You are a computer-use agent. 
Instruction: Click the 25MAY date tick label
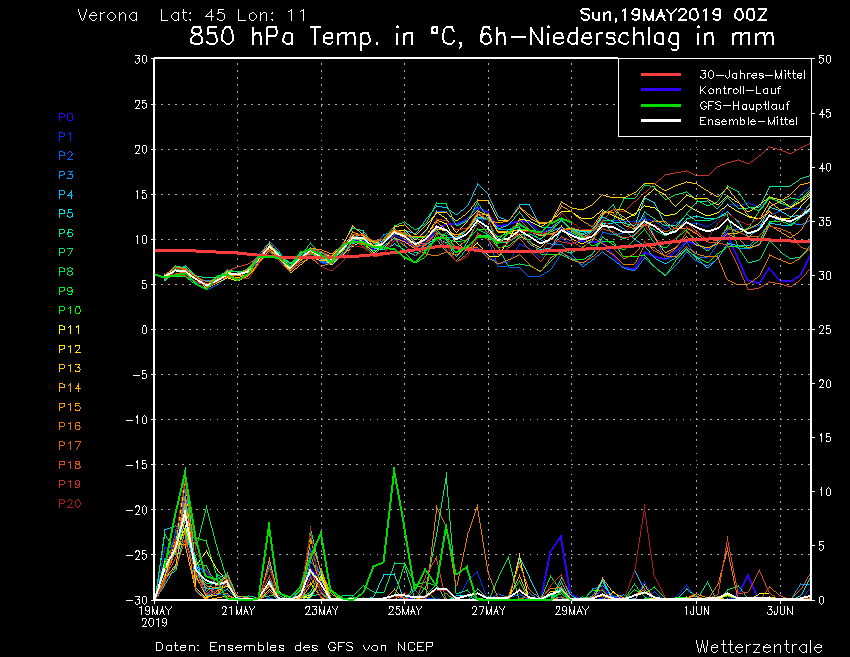(x=405, y=610)
